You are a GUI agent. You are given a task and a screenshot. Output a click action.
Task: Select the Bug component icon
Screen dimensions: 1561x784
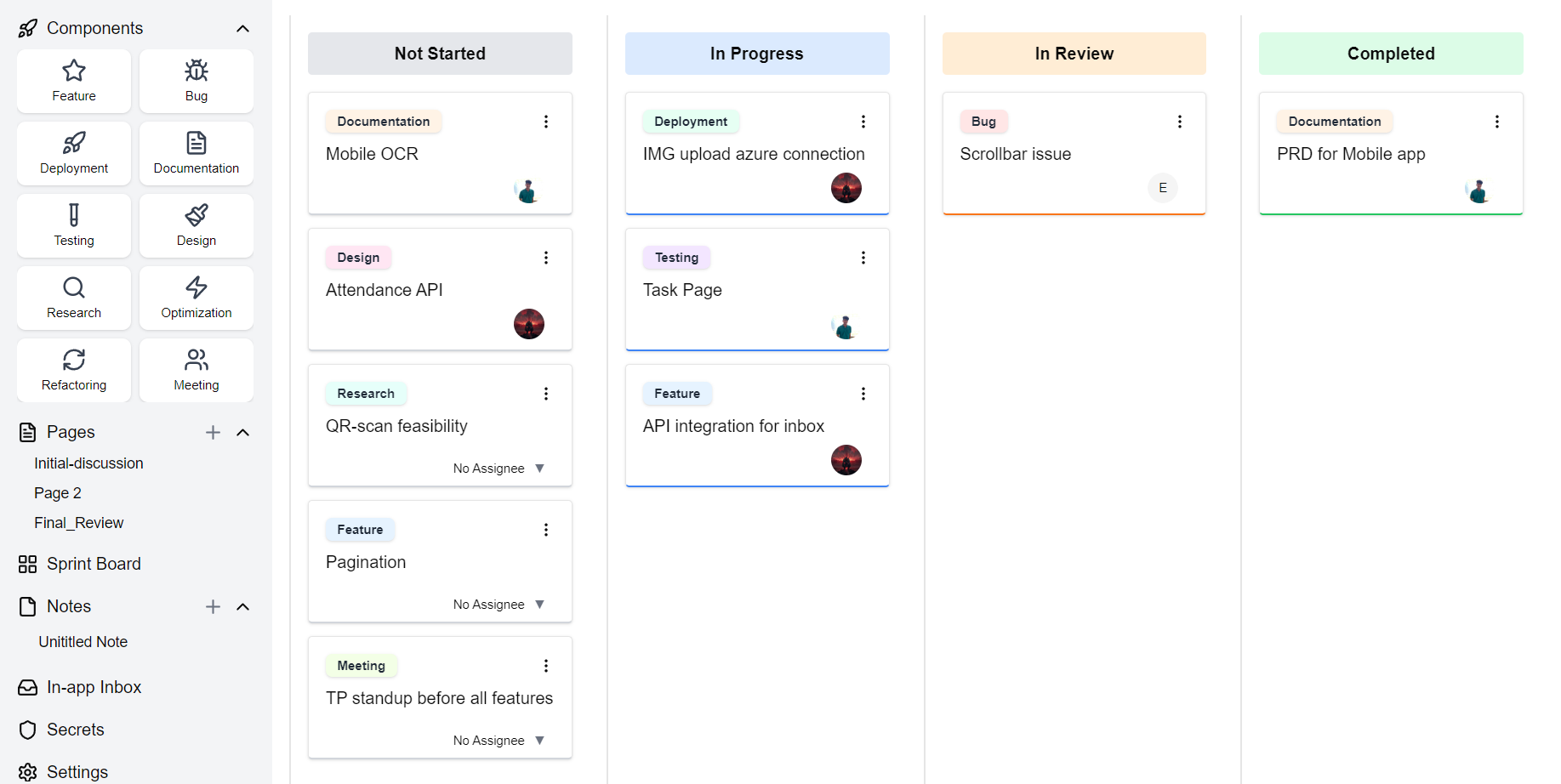tap(197, 81)
